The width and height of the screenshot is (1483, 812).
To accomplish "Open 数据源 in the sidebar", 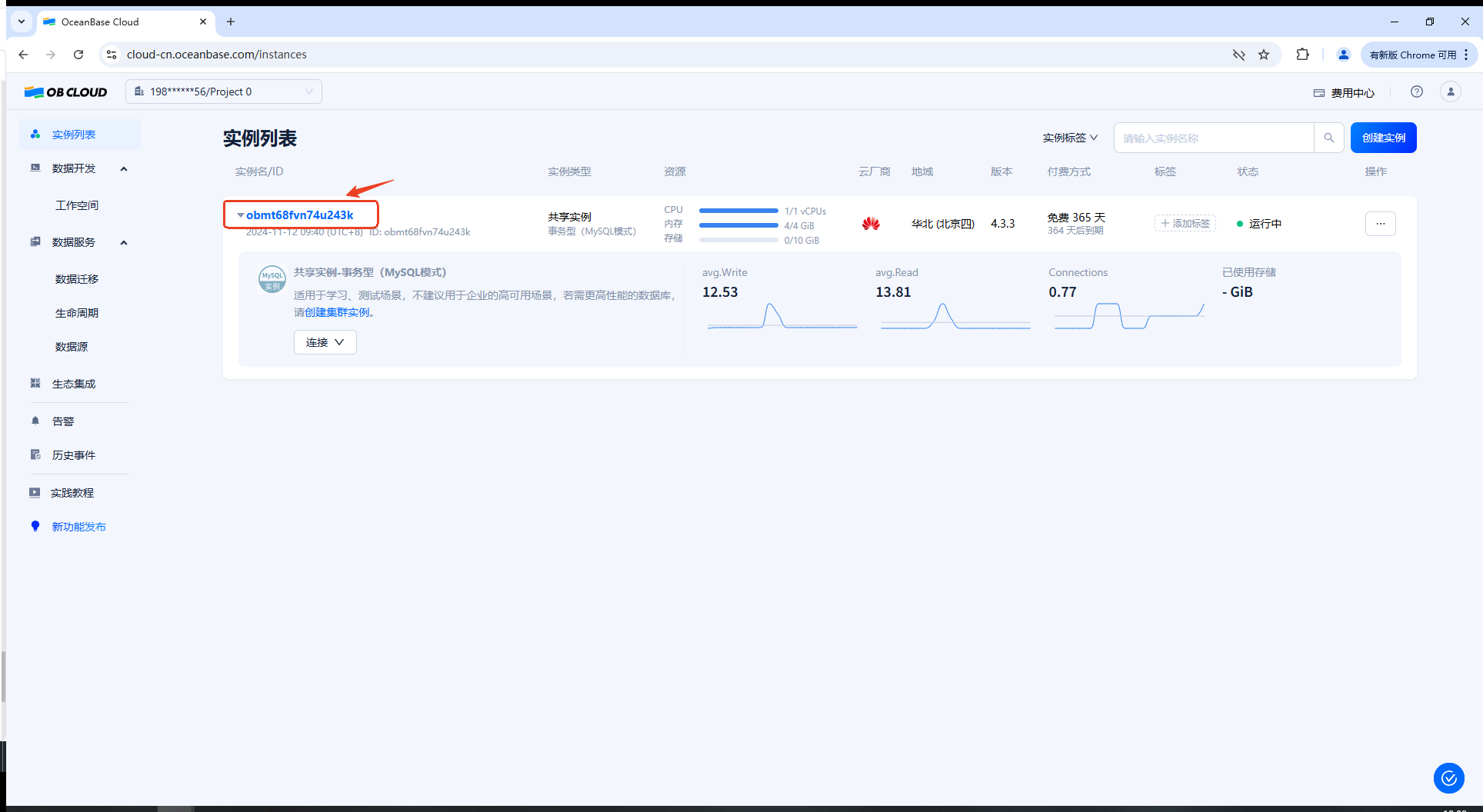I will [72, 347].
